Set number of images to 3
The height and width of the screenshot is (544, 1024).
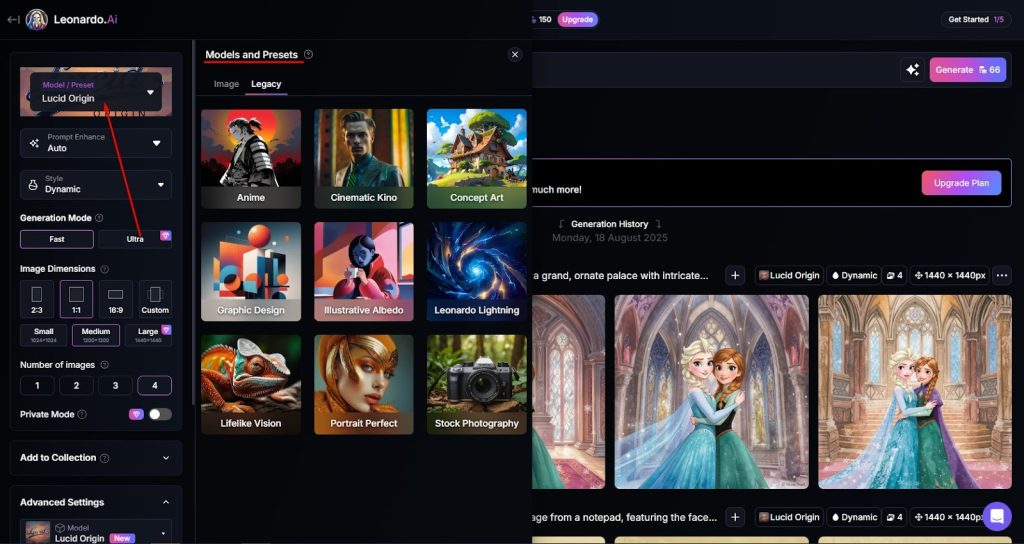pyautogui.click(x=116, y=385)
